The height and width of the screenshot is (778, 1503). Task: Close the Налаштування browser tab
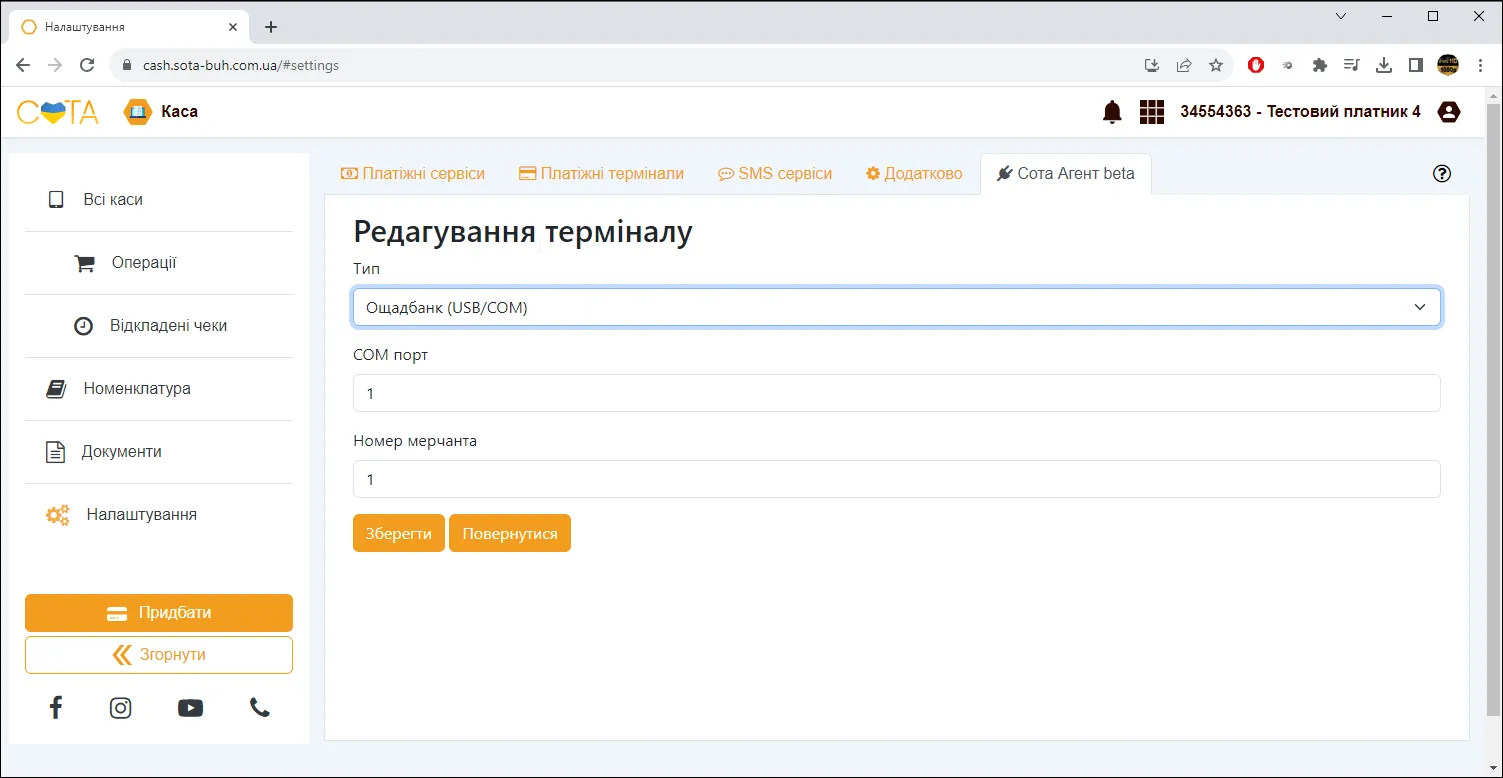[233, 27]
